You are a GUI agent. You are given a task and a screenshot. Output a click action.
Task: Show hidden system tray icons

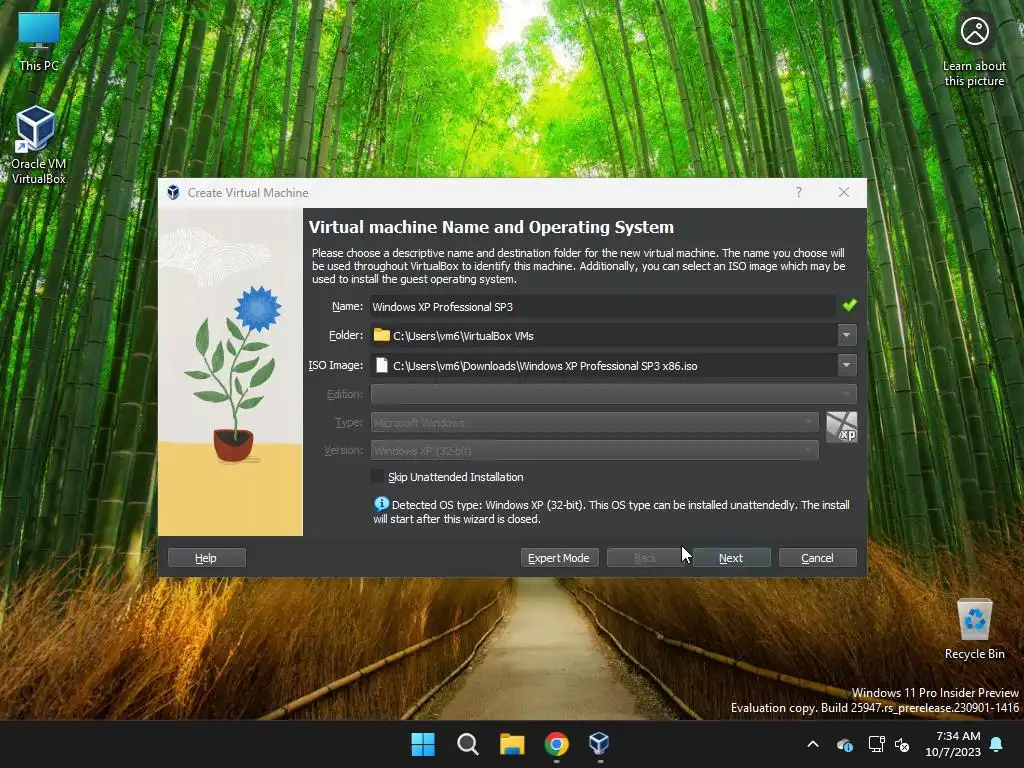[813, 744]
